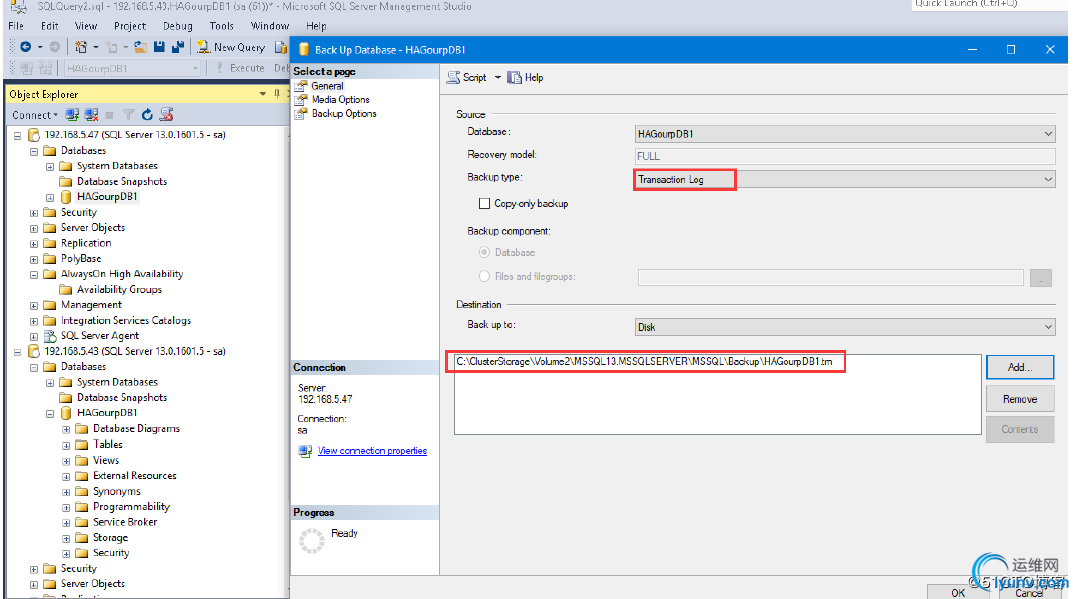Click the Script icon in backup dialog
Screen dimensions: 1075x599
[x=454, y=77]
